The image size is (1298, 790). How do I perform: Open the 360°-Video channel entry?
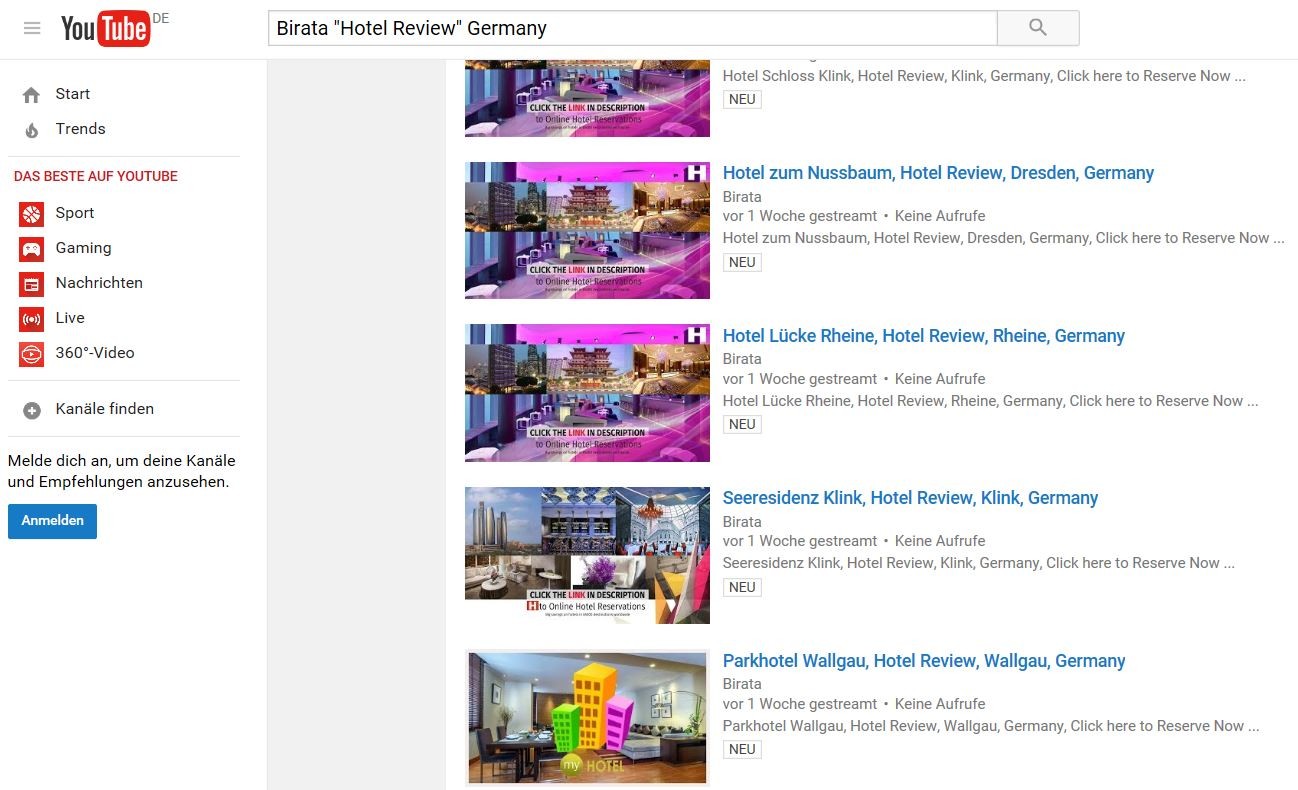click(95, 353)
